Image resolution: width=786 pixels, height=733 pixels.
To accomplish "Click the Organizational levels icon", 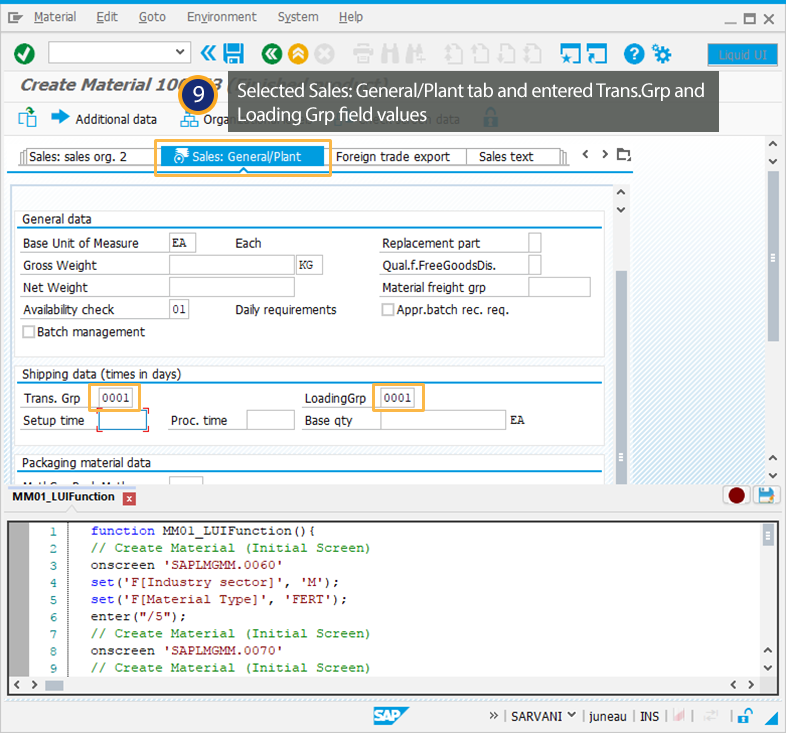I will [189, 120].
